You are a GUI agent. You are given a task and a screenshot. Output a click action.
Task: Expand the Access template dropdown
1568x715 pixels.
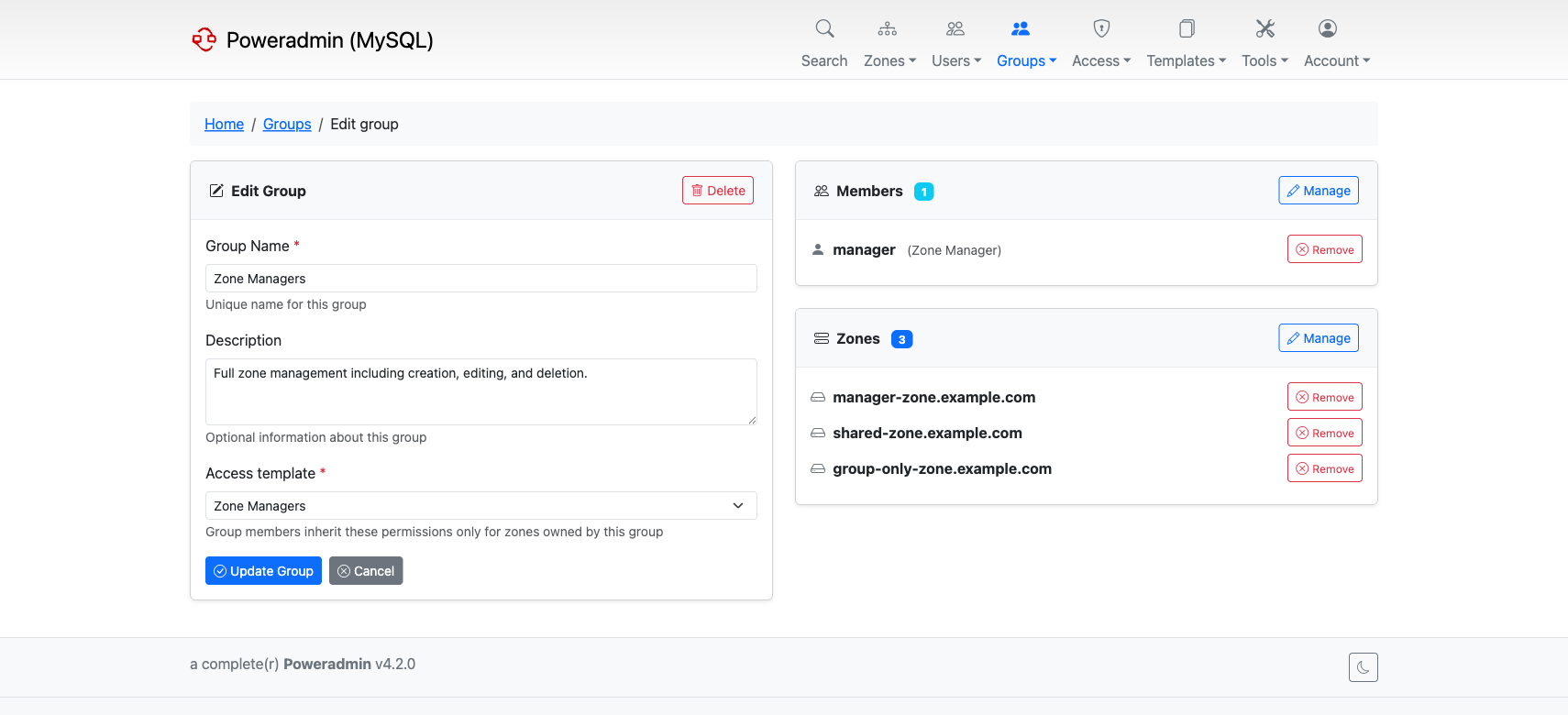pos(480,506)
